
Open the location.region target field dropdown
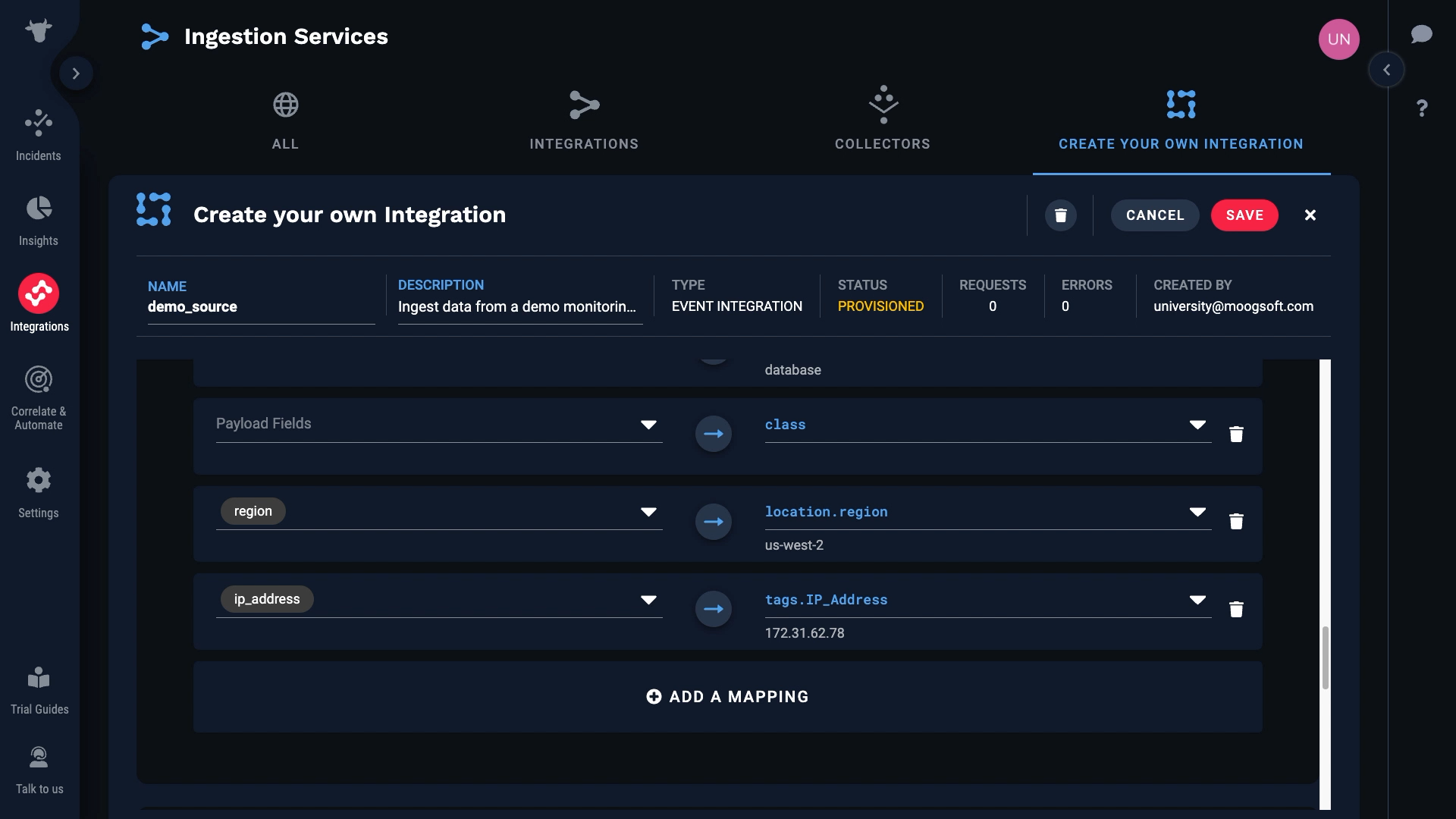[x=1197, y=512]
